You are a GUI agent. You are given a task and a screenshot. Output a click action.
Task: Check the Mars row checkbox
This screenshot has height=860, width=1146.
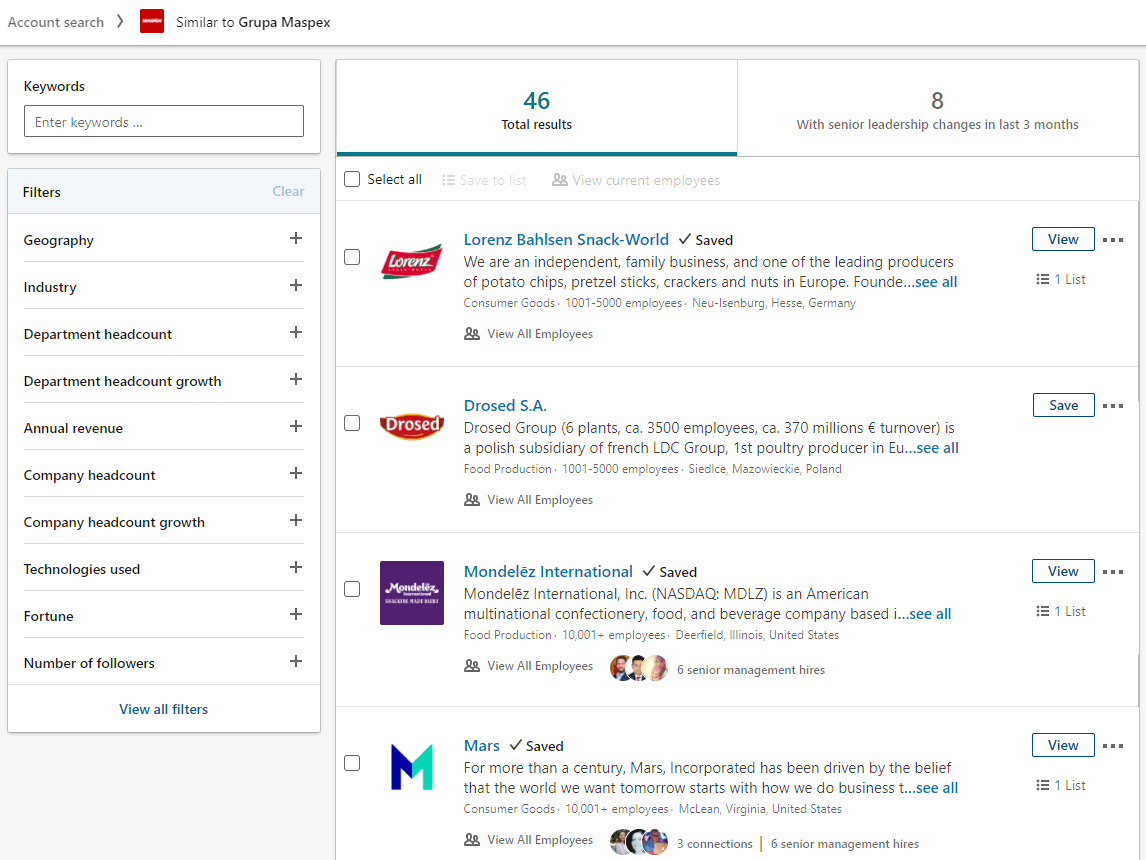[352, 763]
